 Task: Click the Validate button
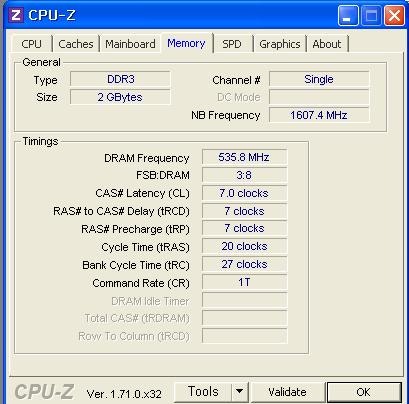287,392
